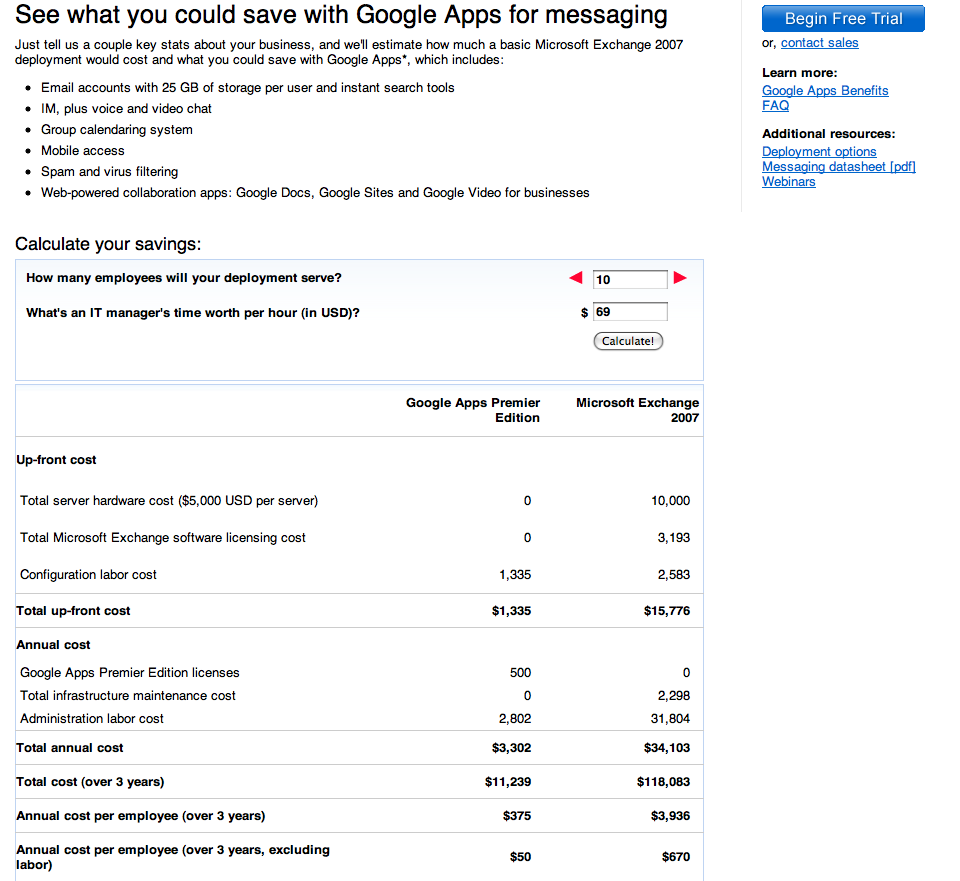Image resolution: width=960 pixels, height=881 pixels.
Task: Click the Administration labor cost row label
Action: 92,719
